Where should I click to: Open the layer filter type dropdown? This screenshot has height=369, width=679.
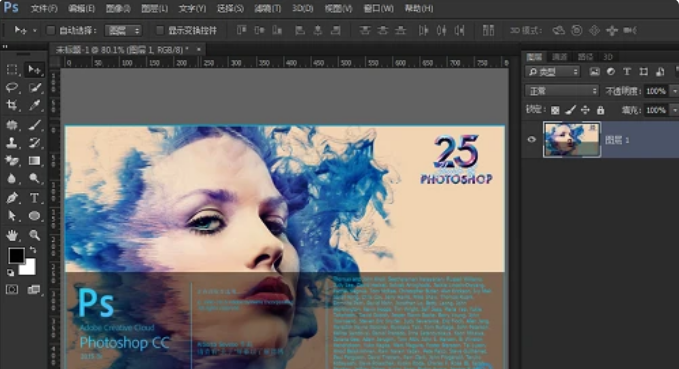point(553,72)
